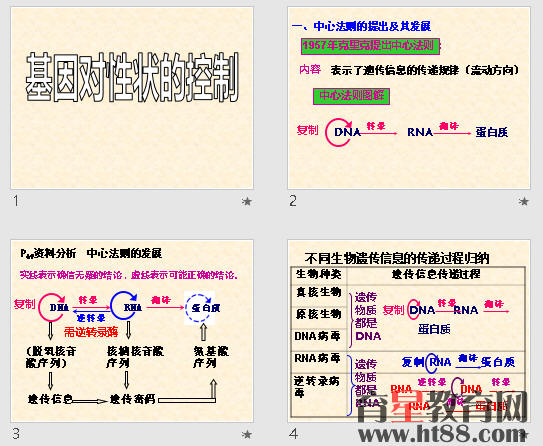Click the animation star icon under slide 3
543x446 pixels.
[247, 434]
